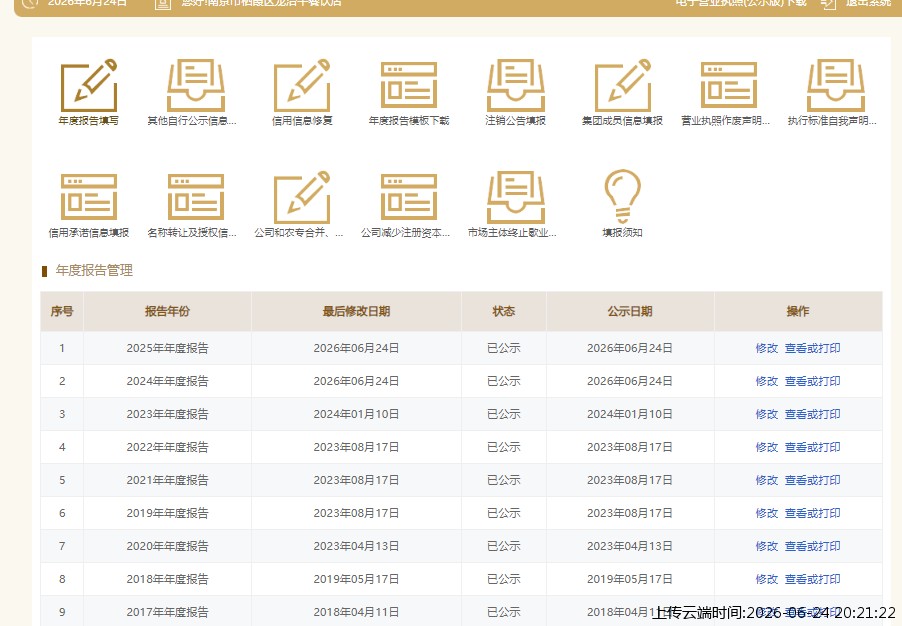Select the 2024年年度报告 cell
Image resolution: width=902 pixels, height=626 pixels.
167,381
